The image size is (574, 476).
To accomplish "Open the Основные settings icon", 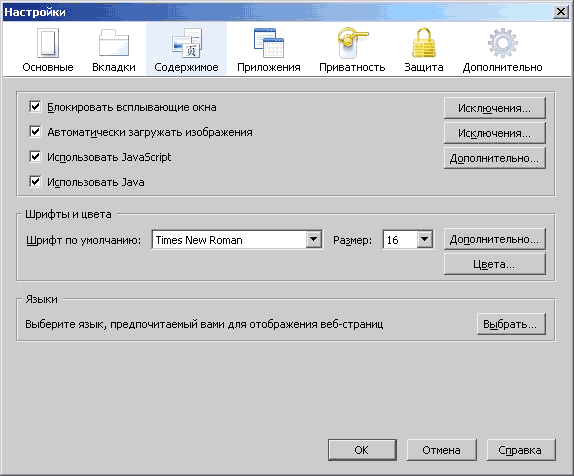I will pyautogui.click(x=48, y=43).
